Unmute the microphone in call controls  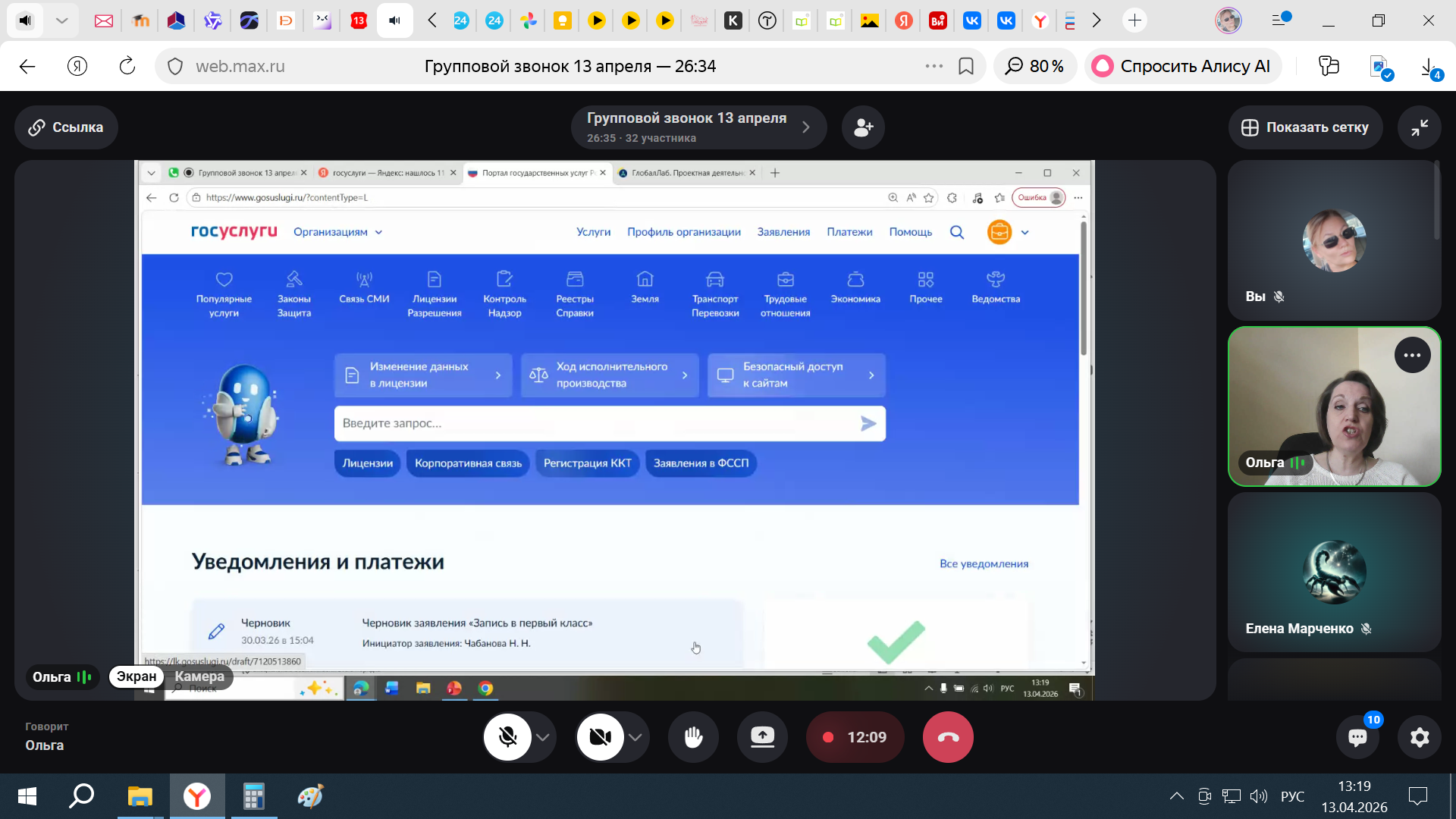(508, 737)
